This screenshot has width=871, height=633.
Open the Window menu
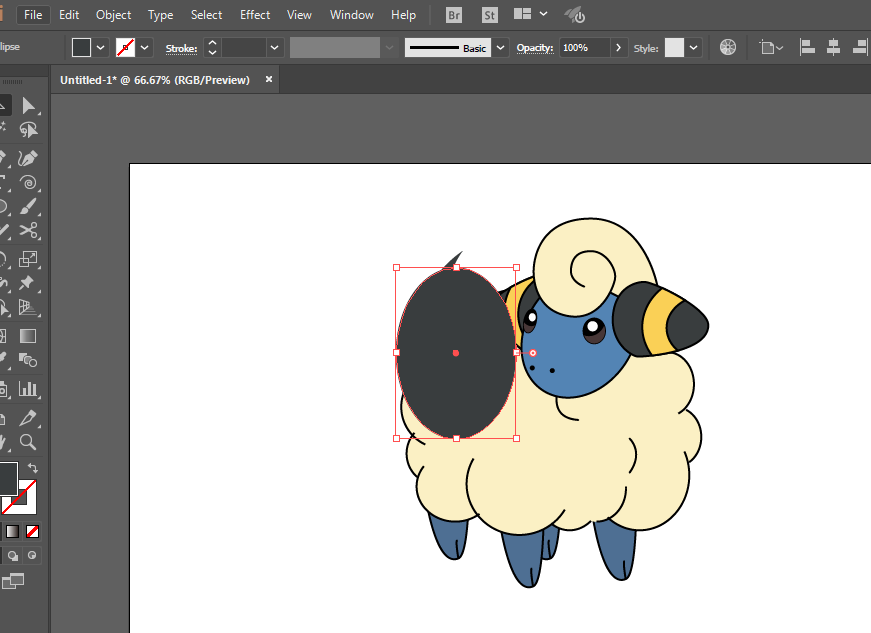(x=352, y=15)
